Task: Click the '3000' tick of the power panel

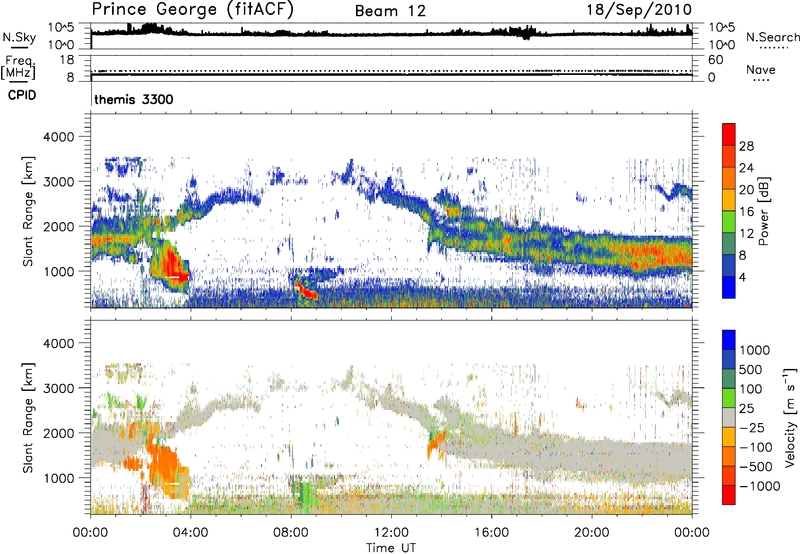Action: tap(59, 182)
